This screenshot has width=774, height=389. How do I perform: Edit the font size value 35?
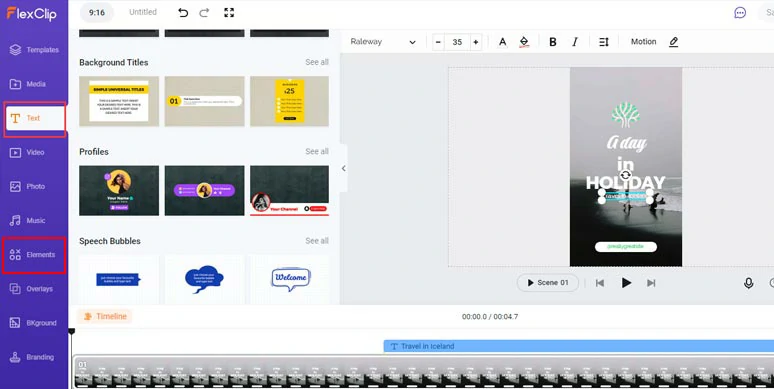point(457,42)
